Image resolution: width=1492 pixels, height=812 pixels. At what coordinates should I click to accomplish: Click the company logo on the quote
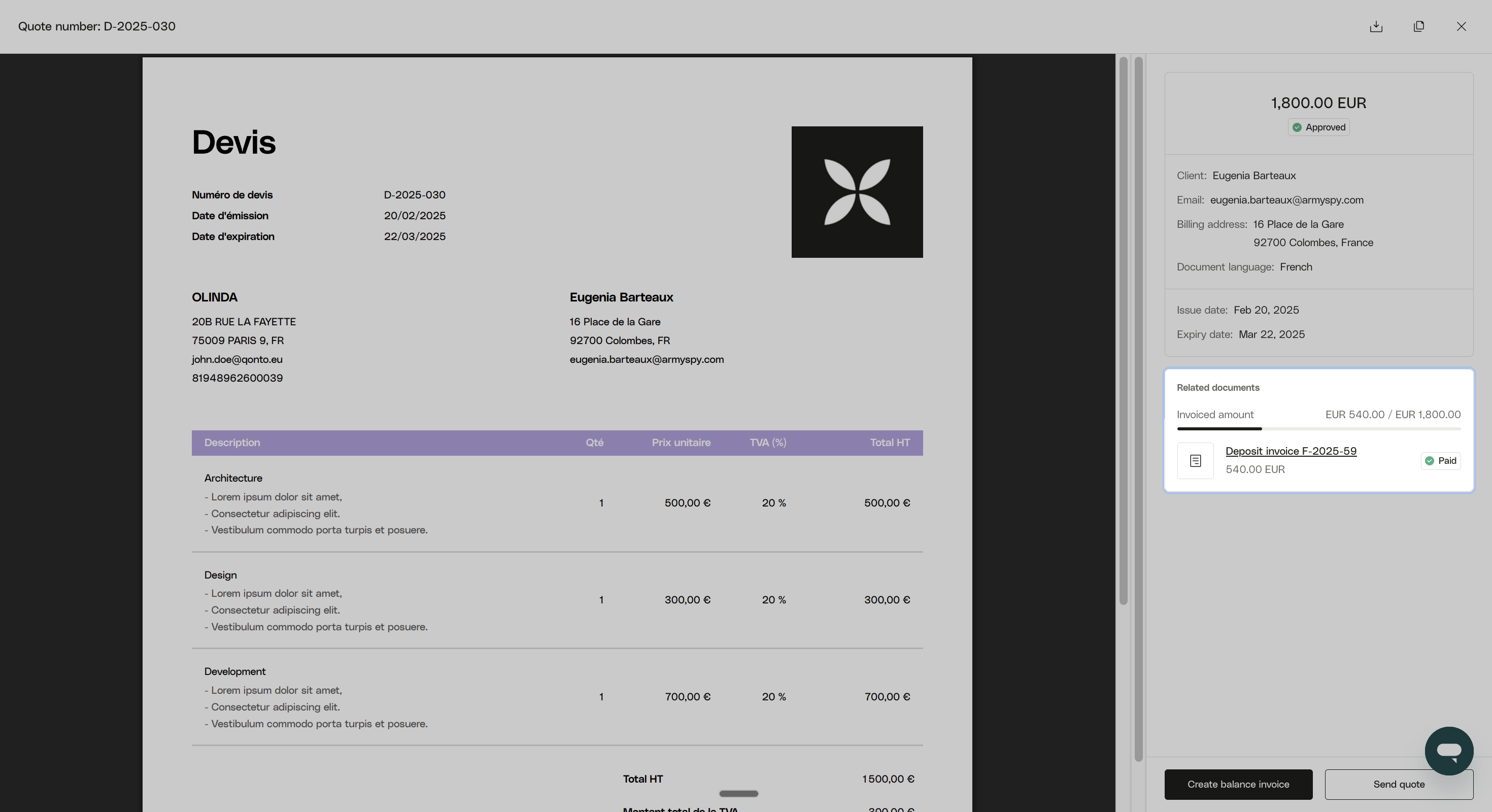(857, 192)
